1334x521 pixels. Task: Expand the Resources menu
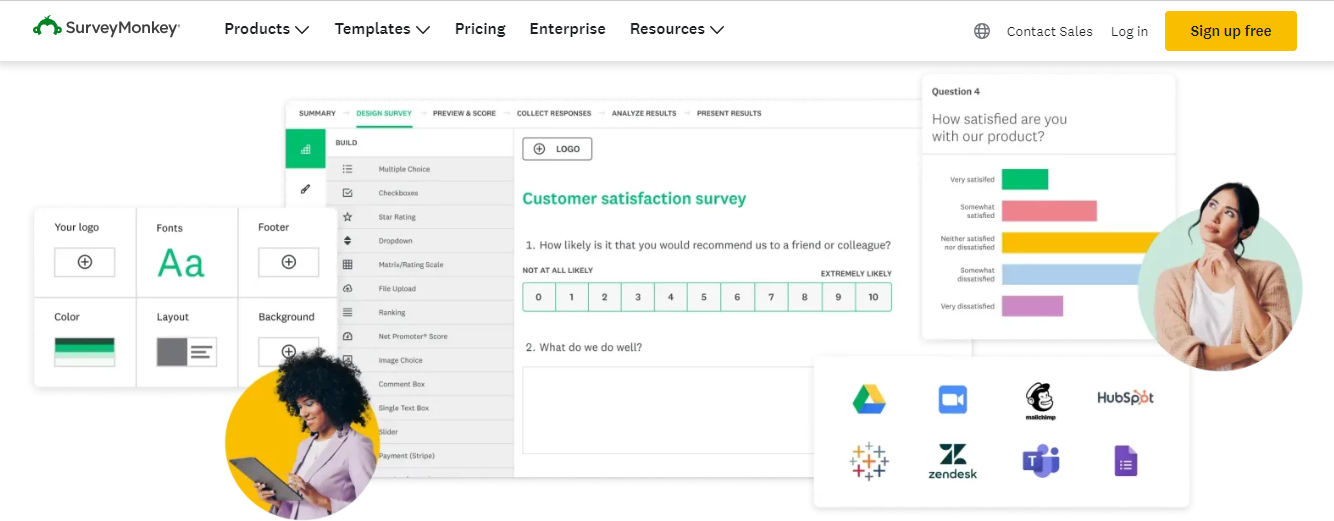pyautogui.click(x=677, y=29)
